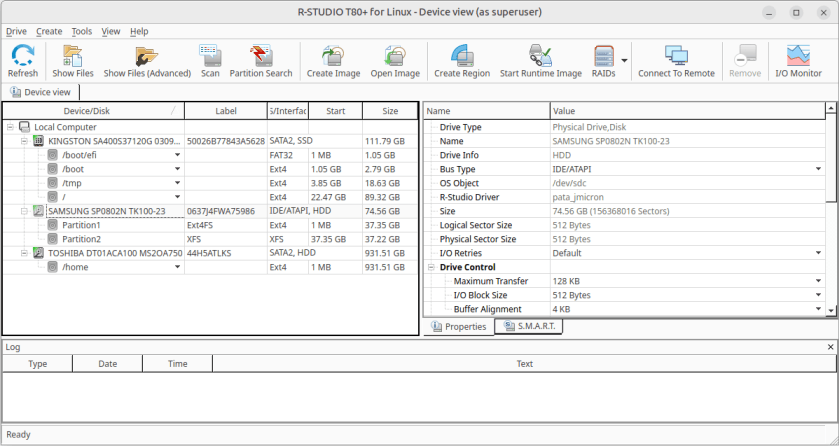Click Connect To Remote icon
This screenshot has width=839, height=446.
point(676,56)
